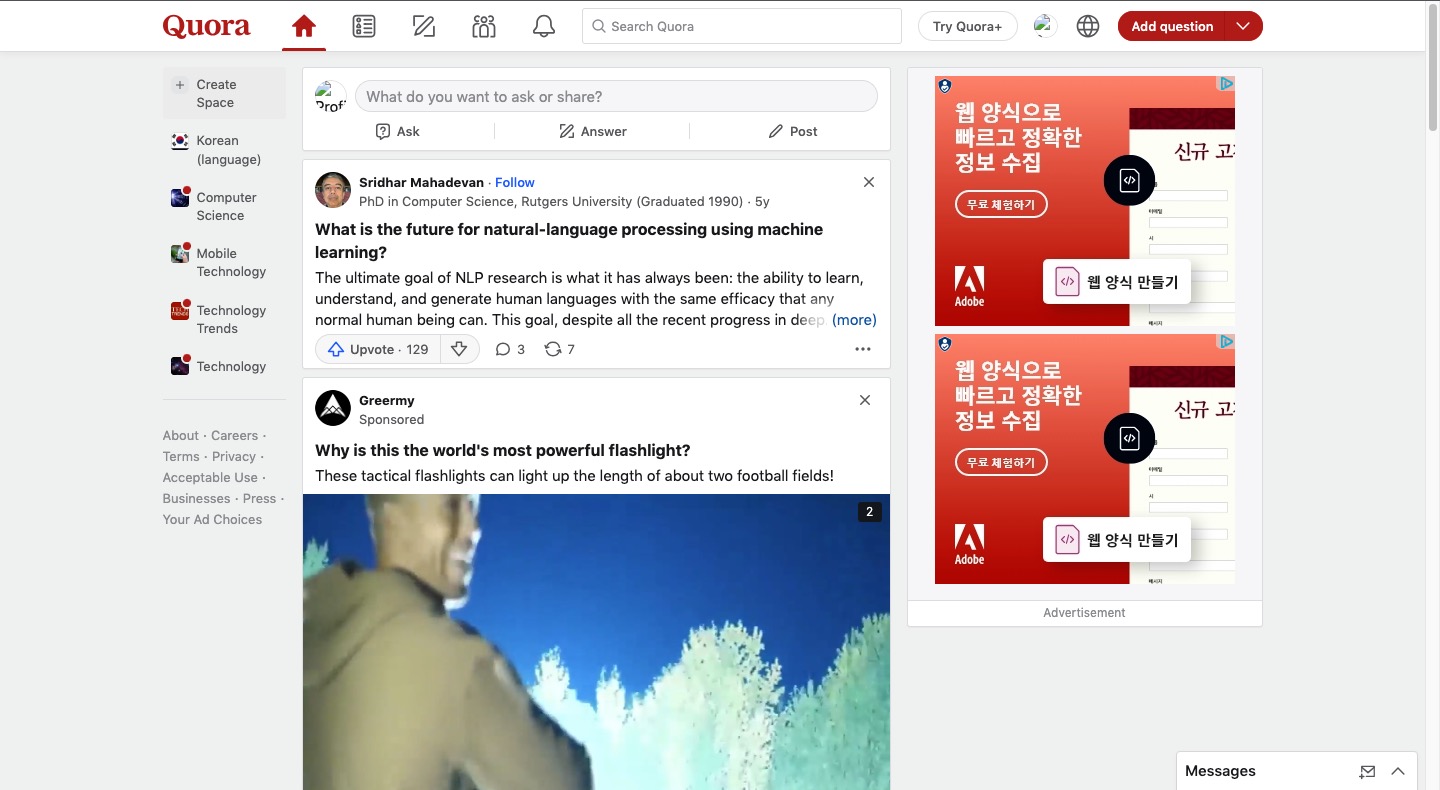
Task: Open the Businesses footer link
Action: (x=196, y=498)
